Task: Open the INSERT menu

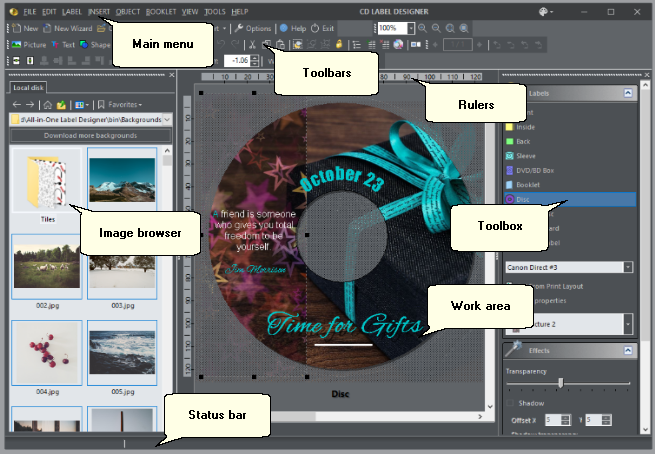Action: [x=99, y=10]
